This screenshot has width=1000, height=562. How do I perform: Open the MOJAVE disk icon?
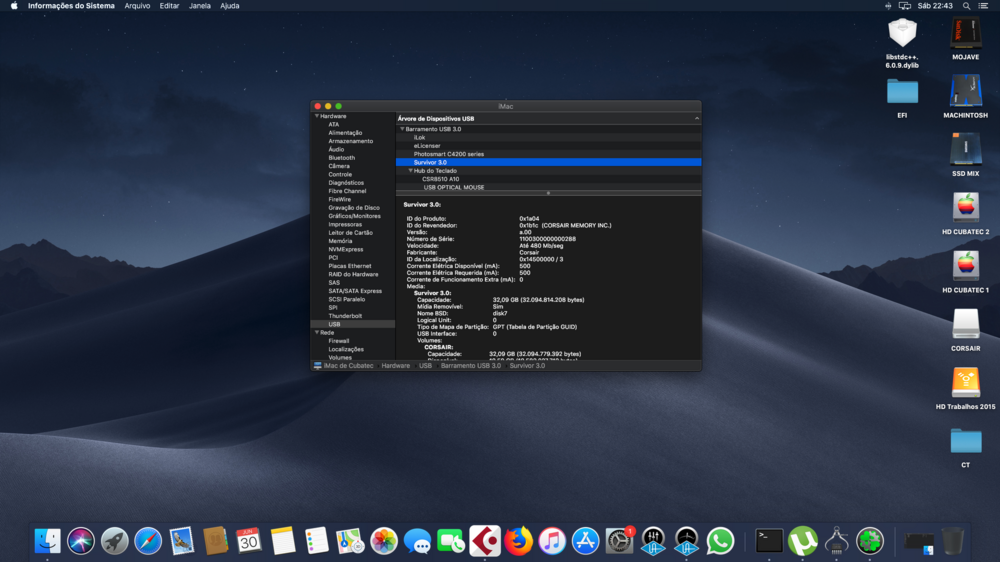(965, 34)
